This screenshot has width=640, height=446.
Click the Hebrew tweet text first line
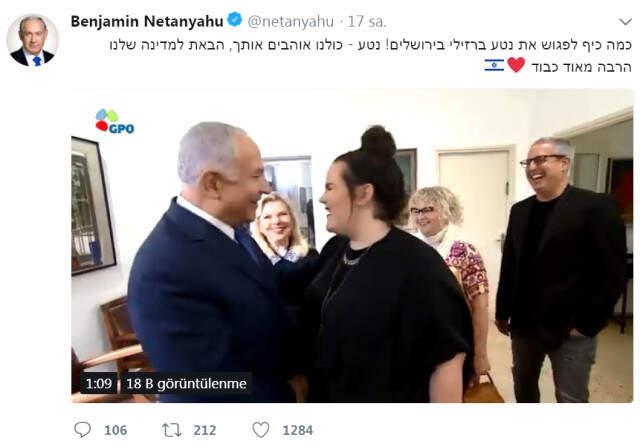point(371,45)
